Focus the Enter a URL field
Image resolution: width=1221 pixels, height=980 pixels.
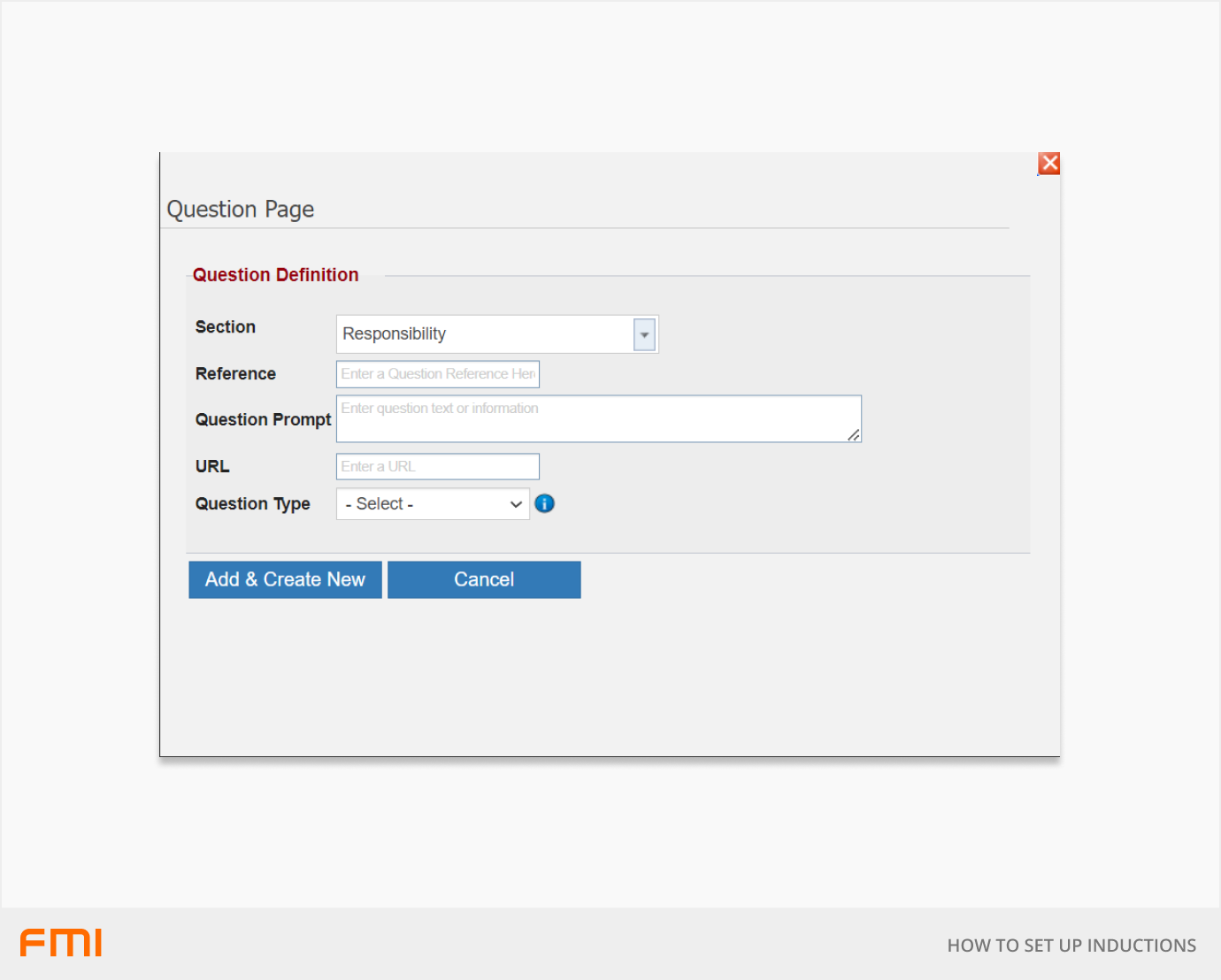click(x=438, y=466)
